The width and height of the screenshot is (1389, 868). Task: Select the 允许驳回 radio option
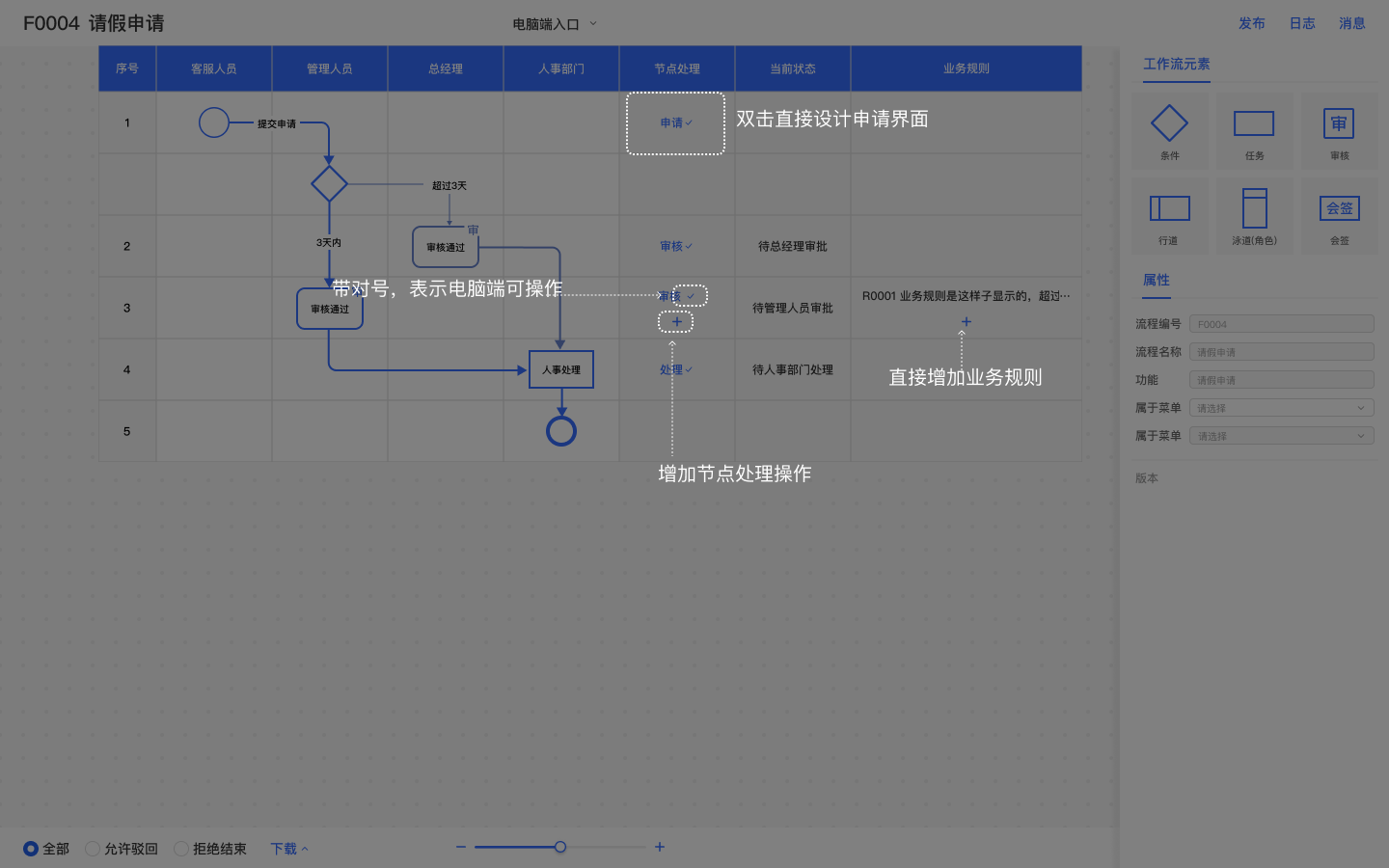tap(93, 849)
